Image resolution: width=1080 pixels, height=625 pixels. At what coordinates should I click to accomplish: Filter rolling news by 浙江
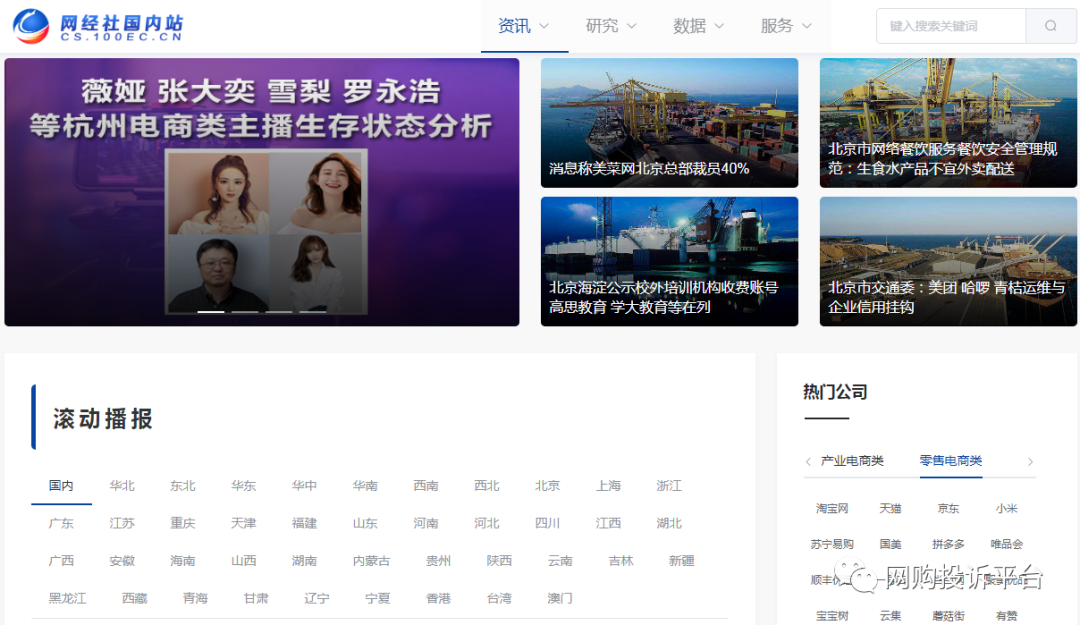669,486
